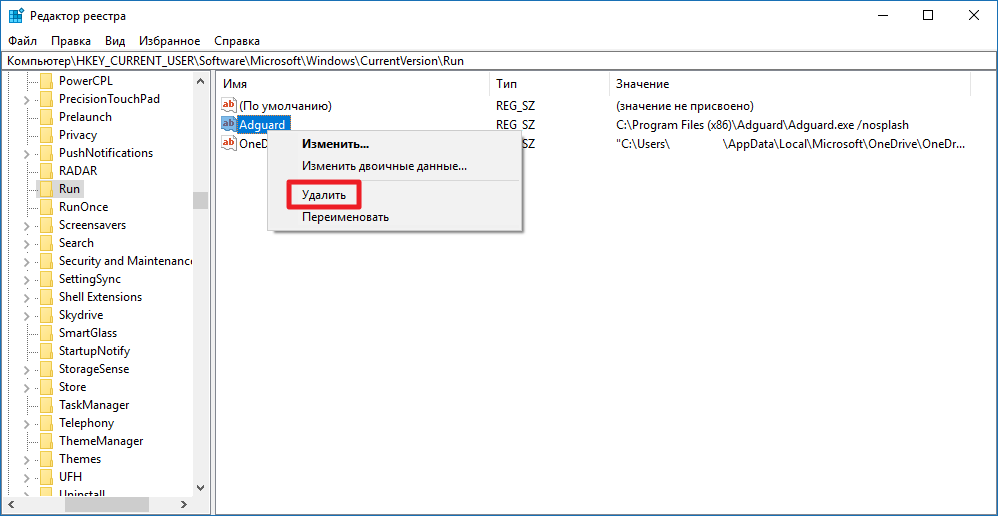This screenshot has width=998, height=516.
Task: Click the registry path address bar
Action: tap(500, 61)
